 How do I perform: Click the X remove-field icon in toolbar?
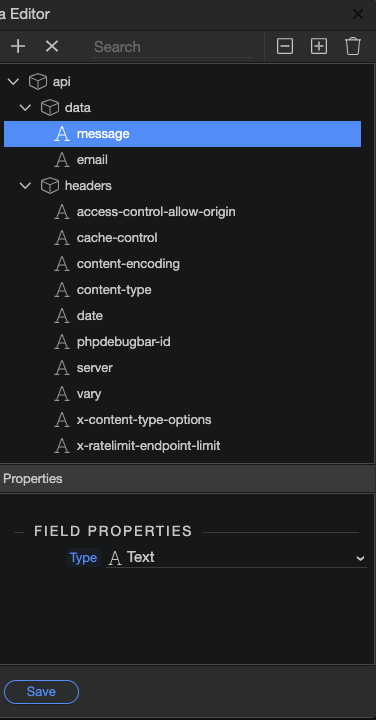[52, 46]
